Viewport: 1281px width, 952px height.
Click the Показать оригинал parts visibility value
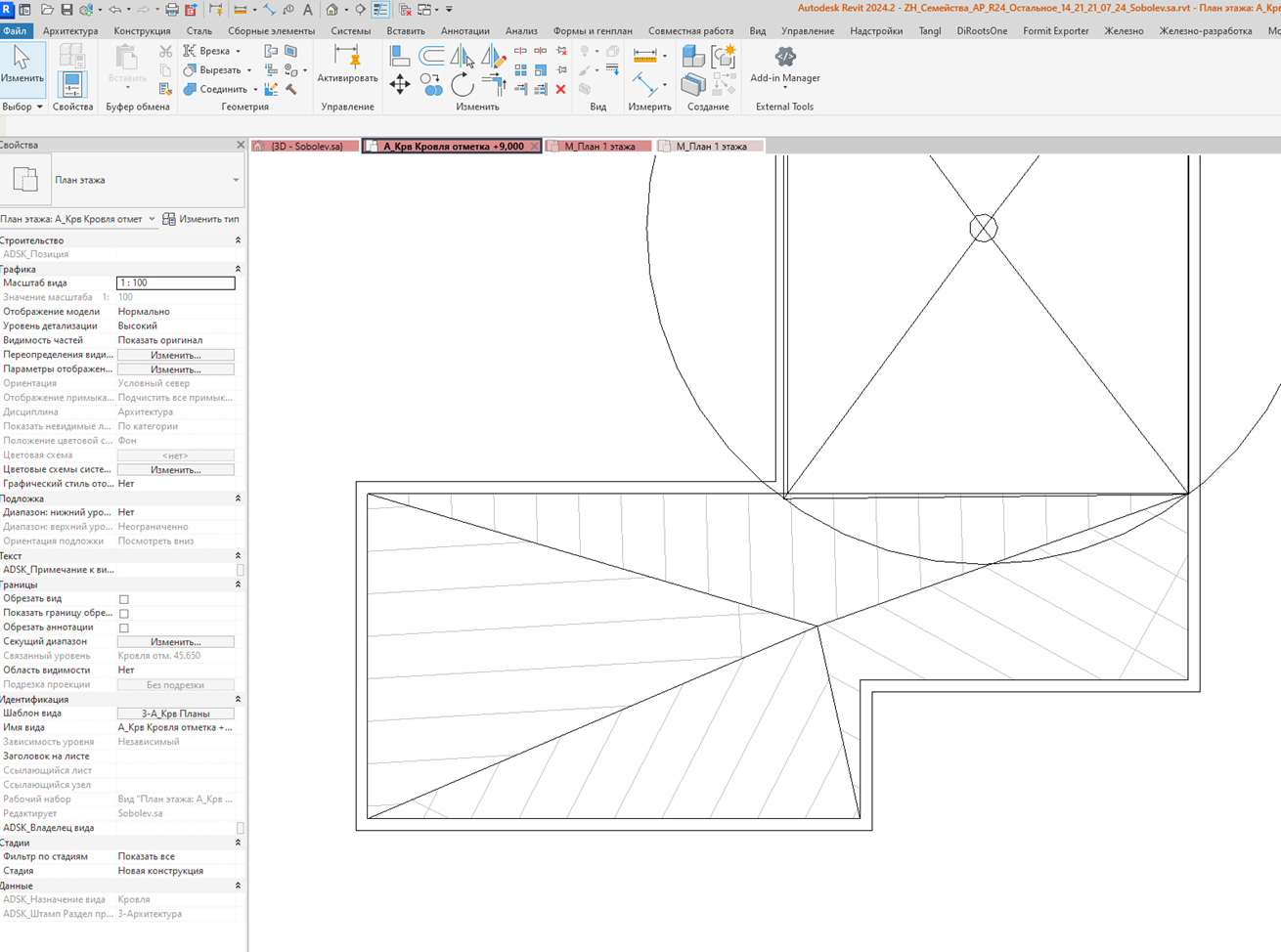(x=160, y=340)
